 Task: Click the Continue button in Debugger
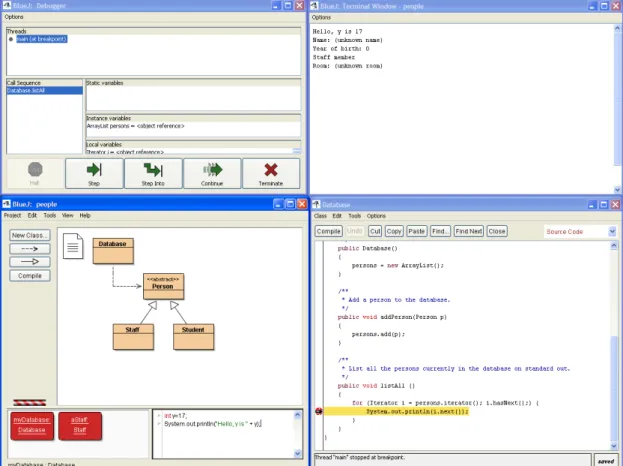click(212, 173)
